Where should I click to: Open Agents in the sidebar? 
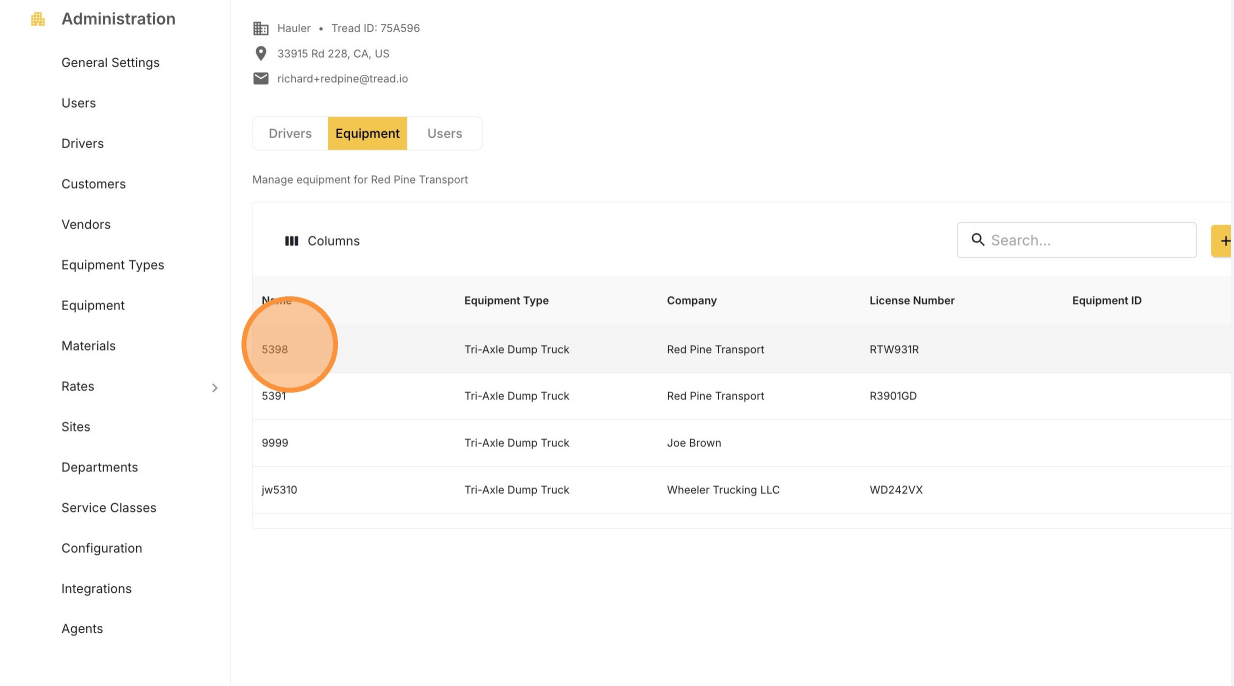82,629
